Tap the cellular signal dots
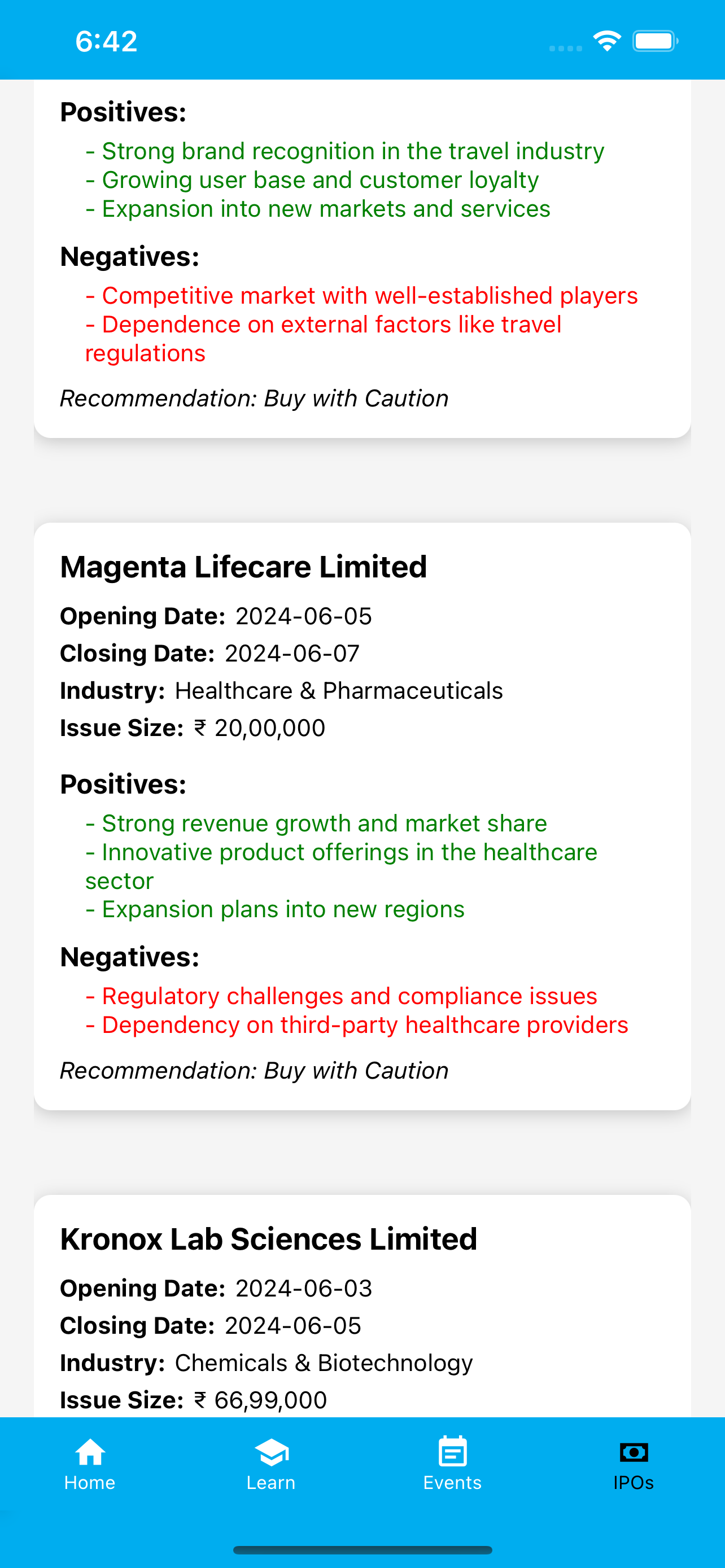 (x=566, y=48)
